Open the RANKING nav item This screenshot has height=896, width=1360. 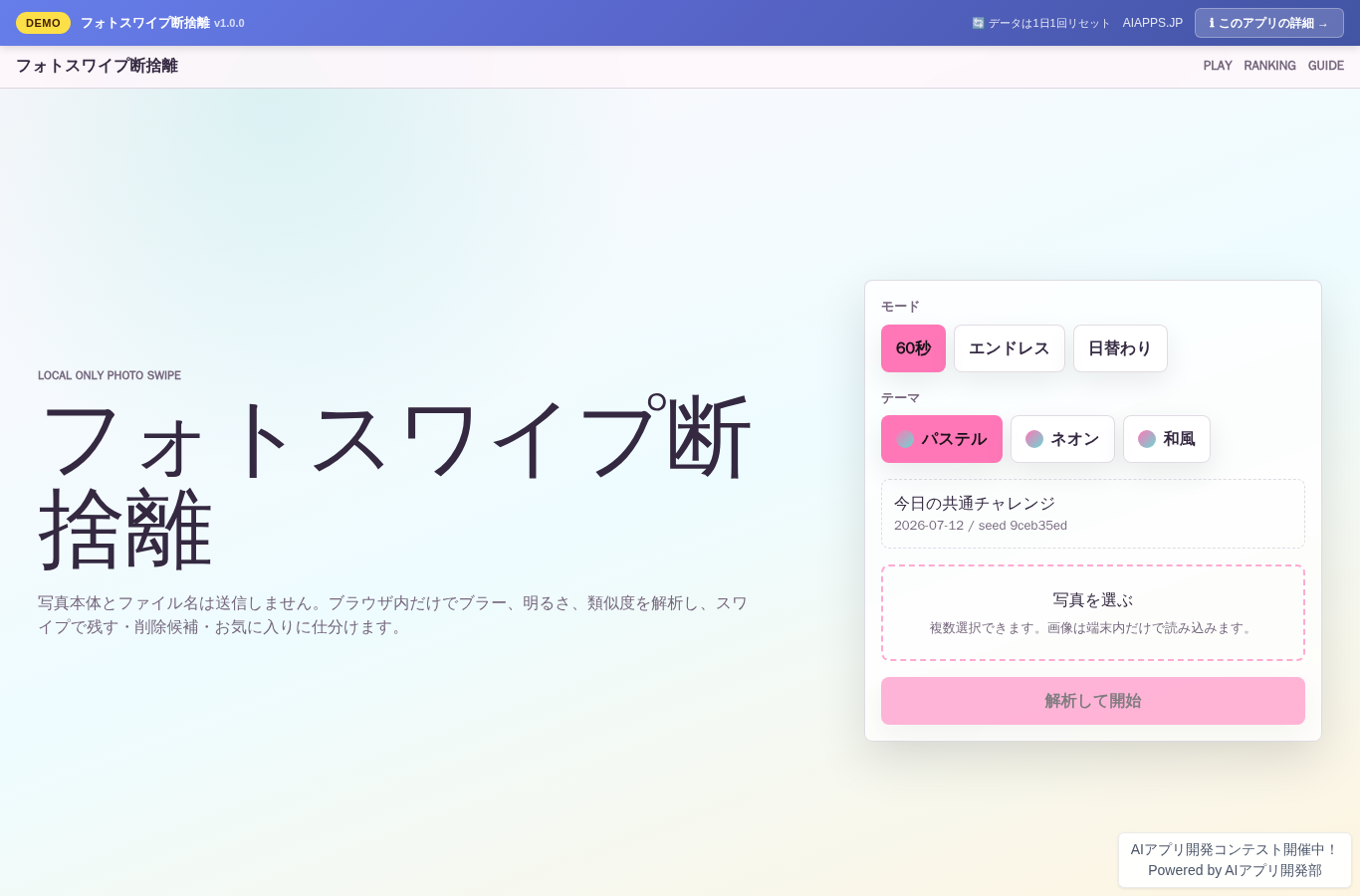[1269, 66]
